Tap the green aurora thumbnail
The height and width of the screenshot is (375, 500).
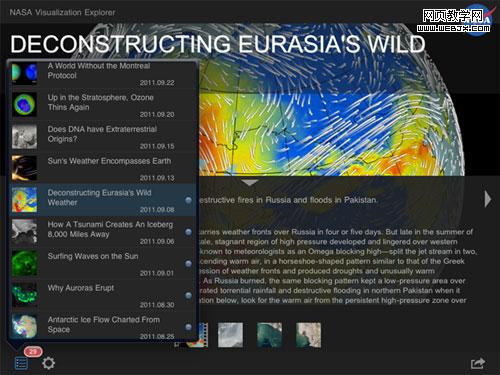[x=24, y=295]
